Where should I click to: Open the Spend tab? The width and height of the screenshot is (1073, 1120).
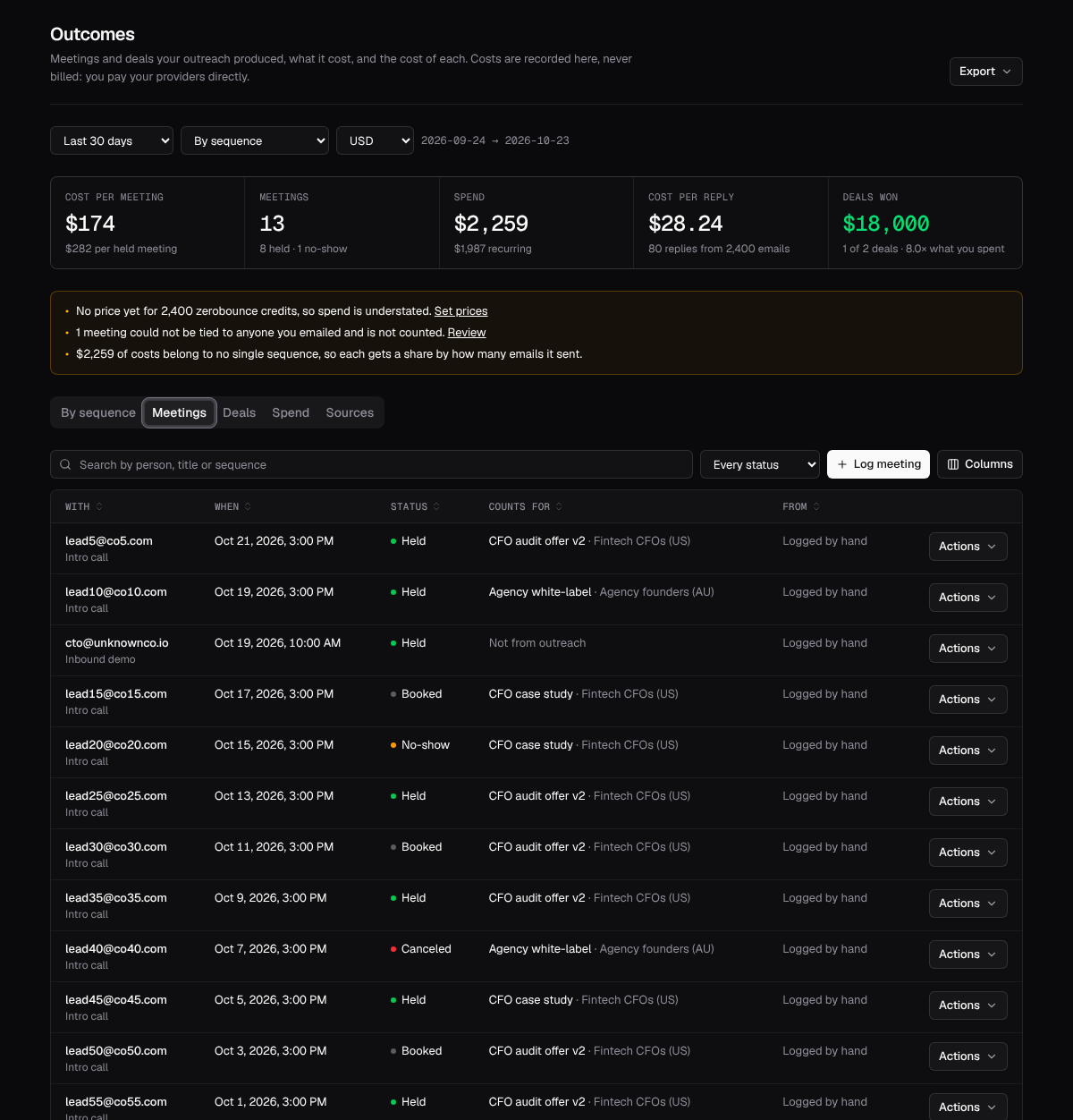[x=291, y=412]
